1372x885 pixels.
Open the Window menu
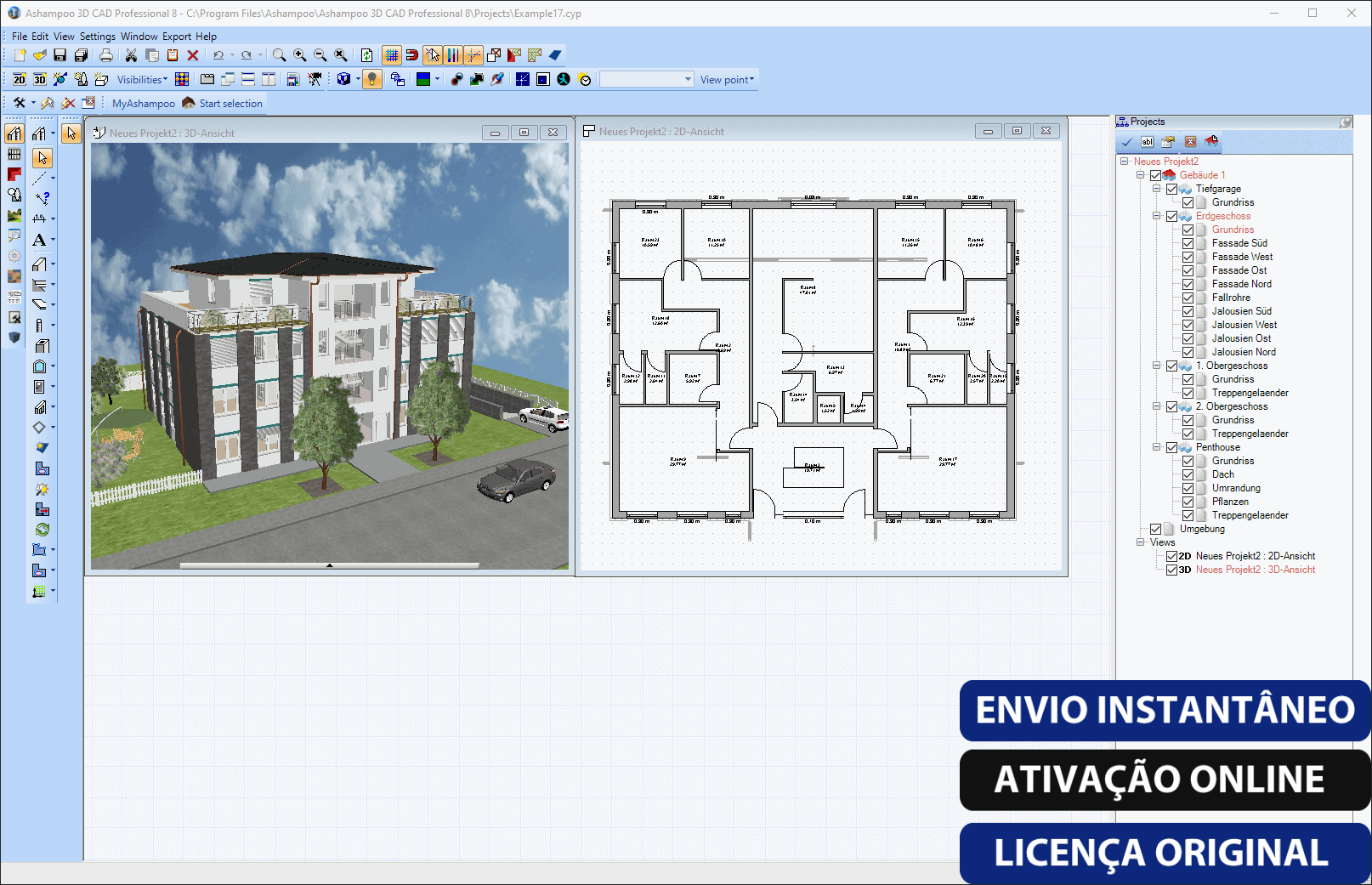[139, 37]
